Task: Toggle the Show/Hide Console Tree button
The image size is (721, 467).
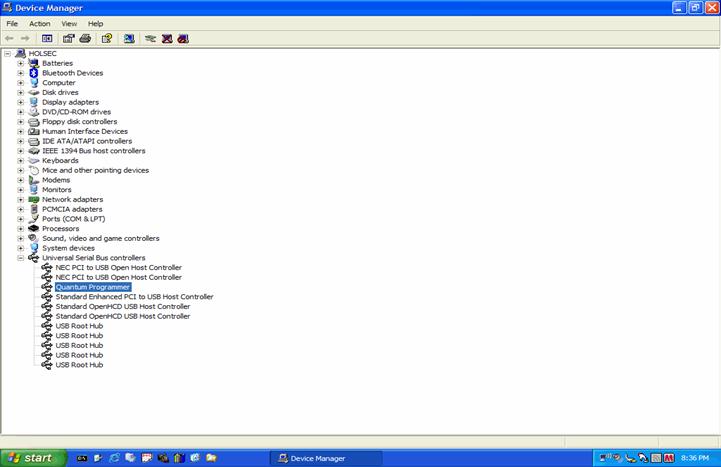Action: (47, 39)
